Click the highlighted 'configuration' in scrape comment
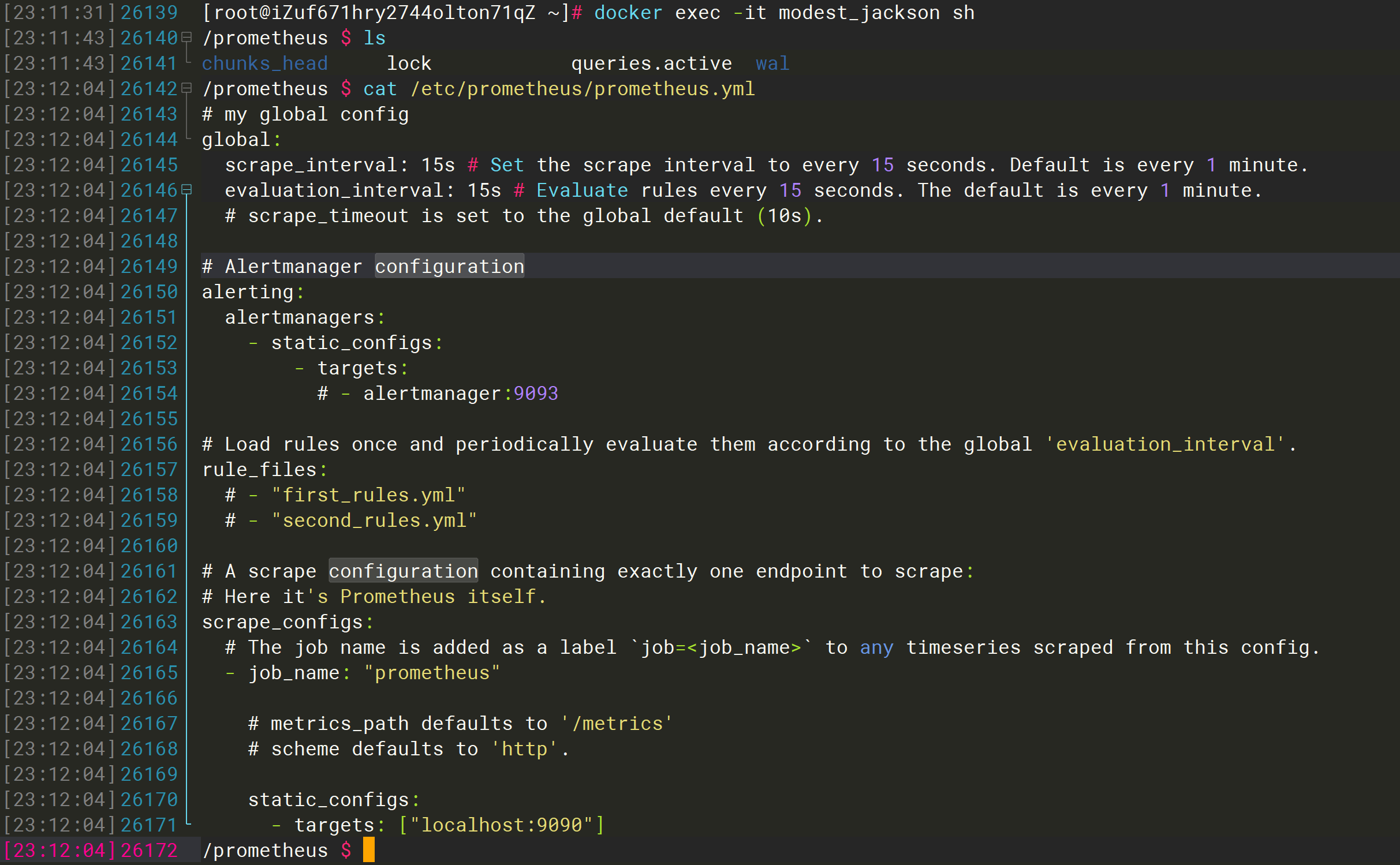The image size is (1400, 865). [x=403, y=571]
